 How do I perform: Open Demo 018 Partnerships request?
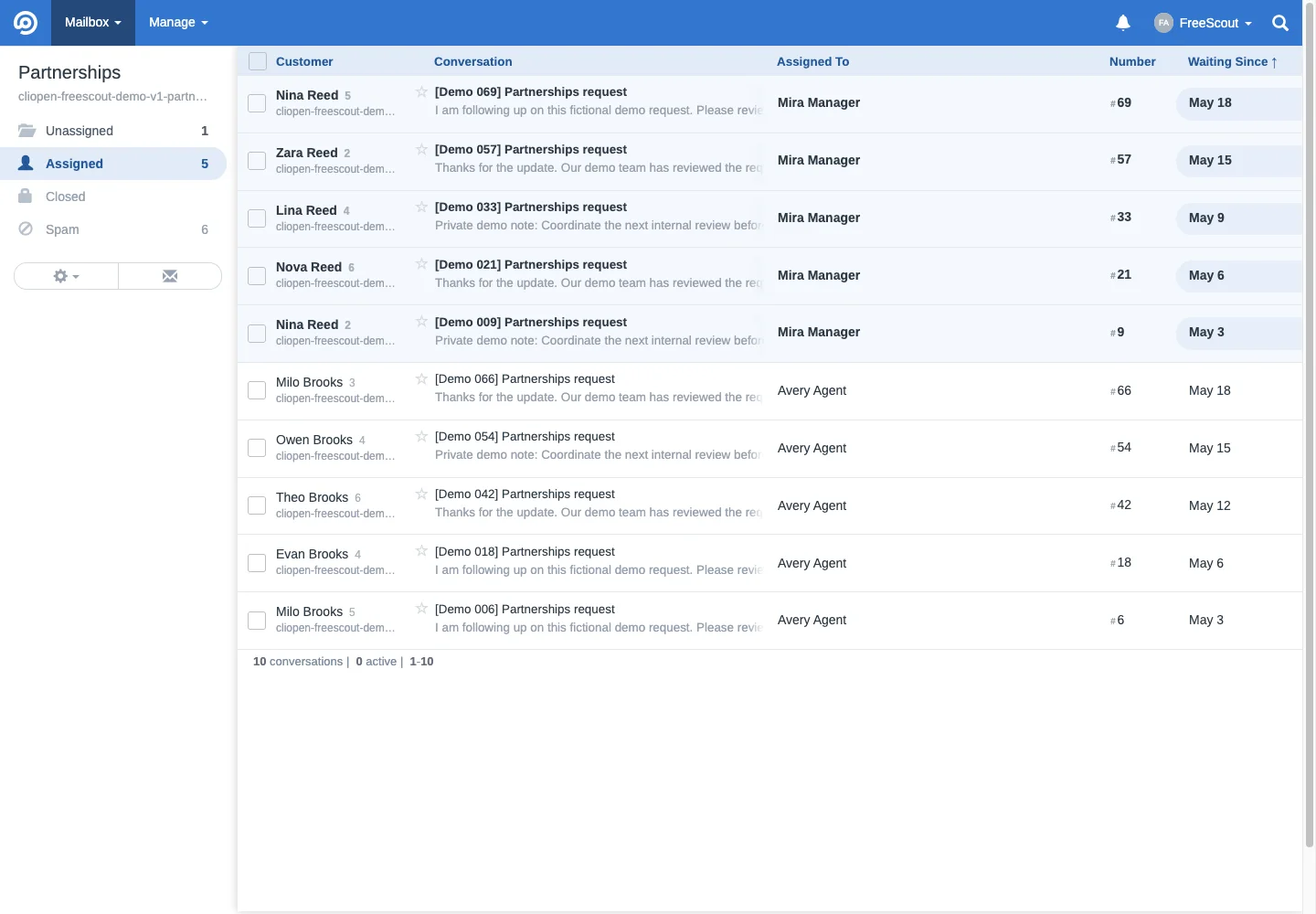(x=525, y=551)
